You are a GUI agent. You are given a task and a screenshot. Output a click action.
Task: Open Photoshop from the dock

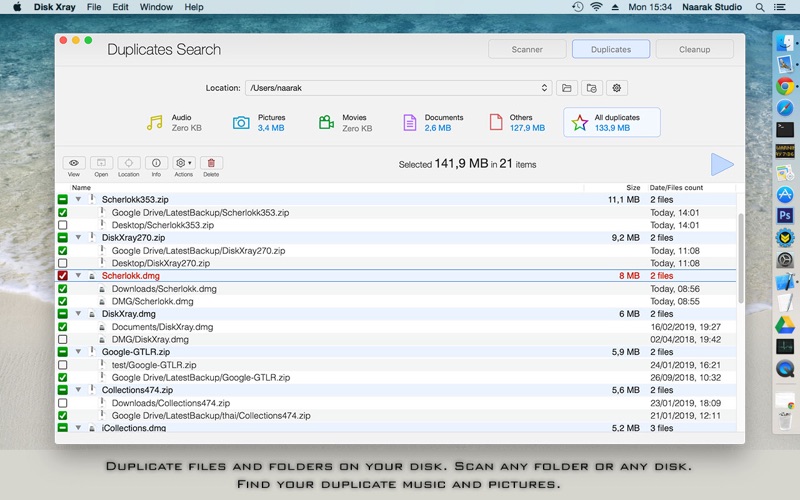(785, 216)
